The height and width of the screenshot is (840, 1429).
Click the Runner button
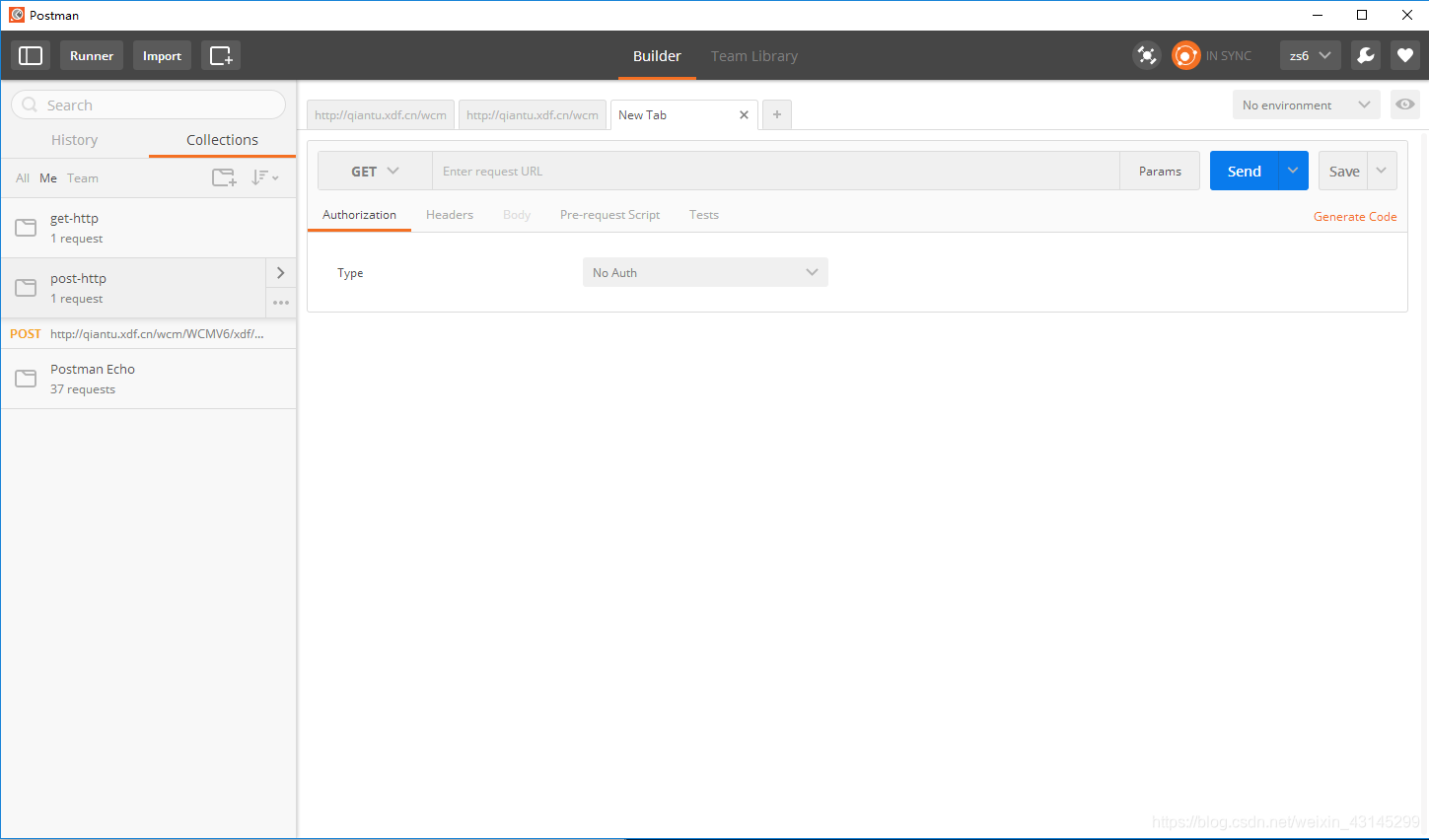click(x=92, y=55)
